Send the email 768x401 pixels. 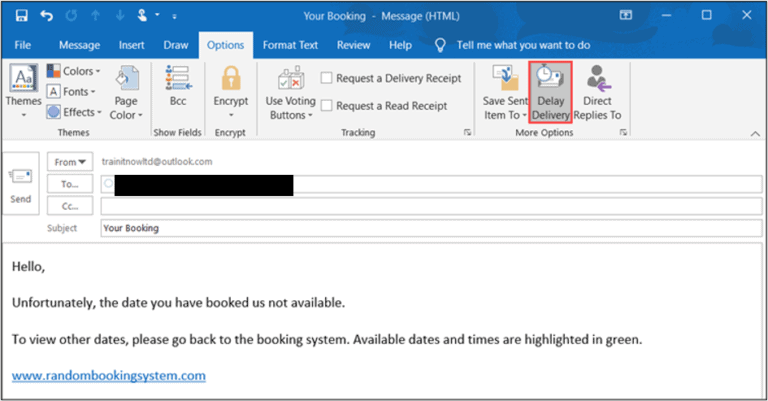click(21, 184)
